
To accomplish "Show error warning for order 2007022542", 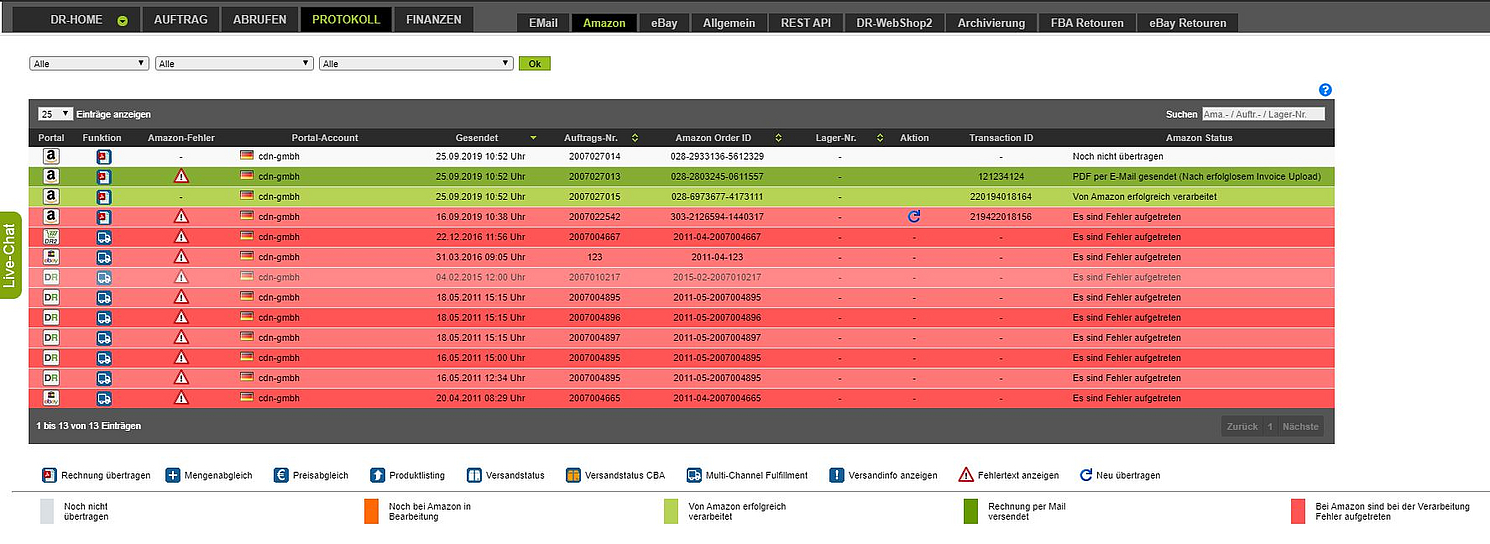I will click(x=181, y=216).
